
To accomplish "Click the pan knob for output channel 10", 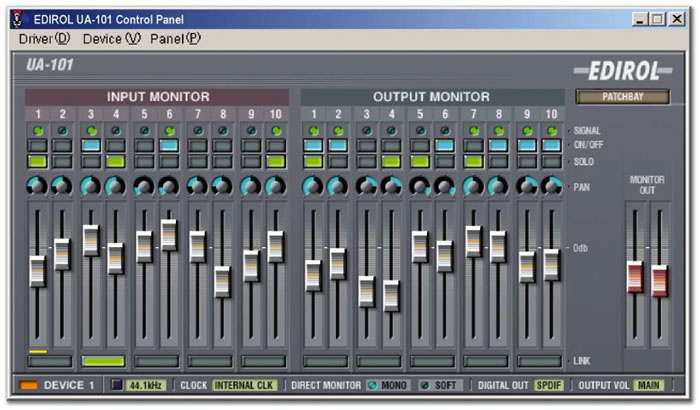I will click(x=551, y=186).
